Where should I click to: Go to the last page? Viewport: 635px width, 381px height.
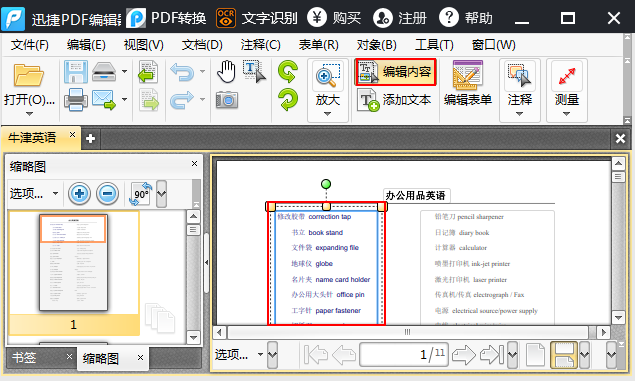pos(492,355)
